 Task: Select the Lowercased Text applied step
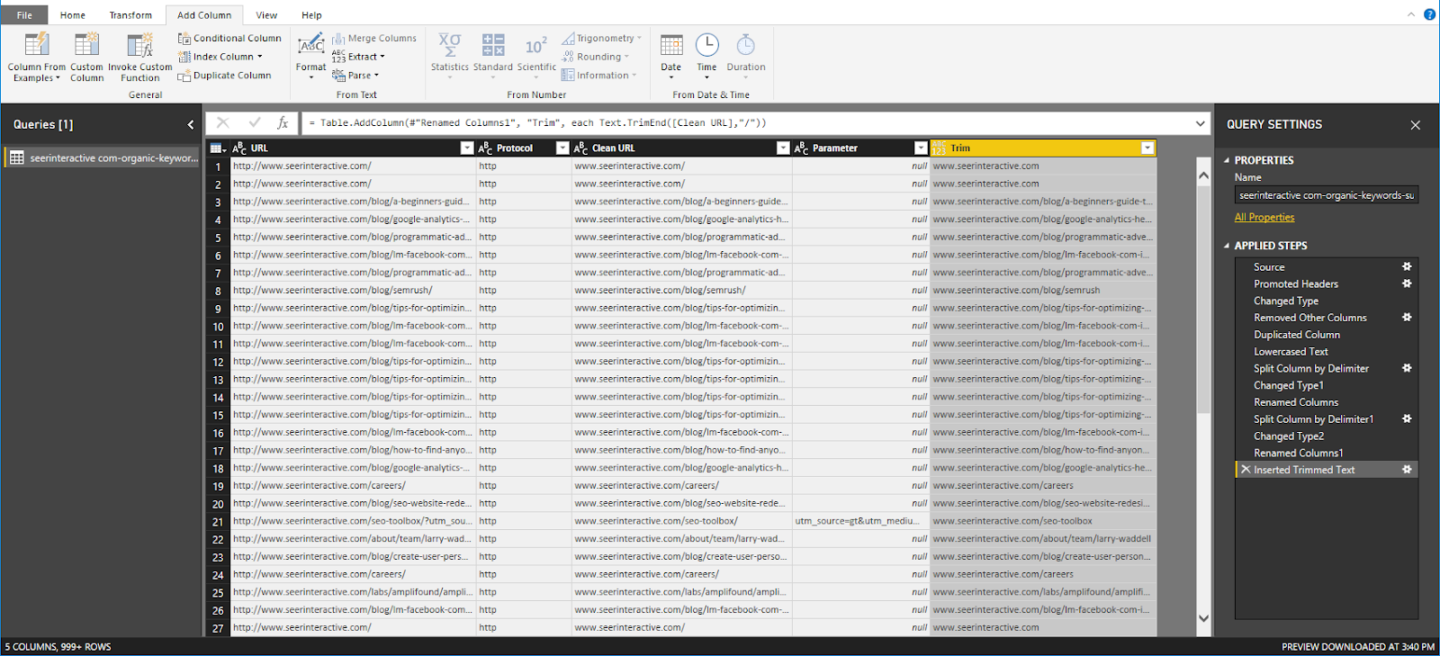(x=1291, y=351)
